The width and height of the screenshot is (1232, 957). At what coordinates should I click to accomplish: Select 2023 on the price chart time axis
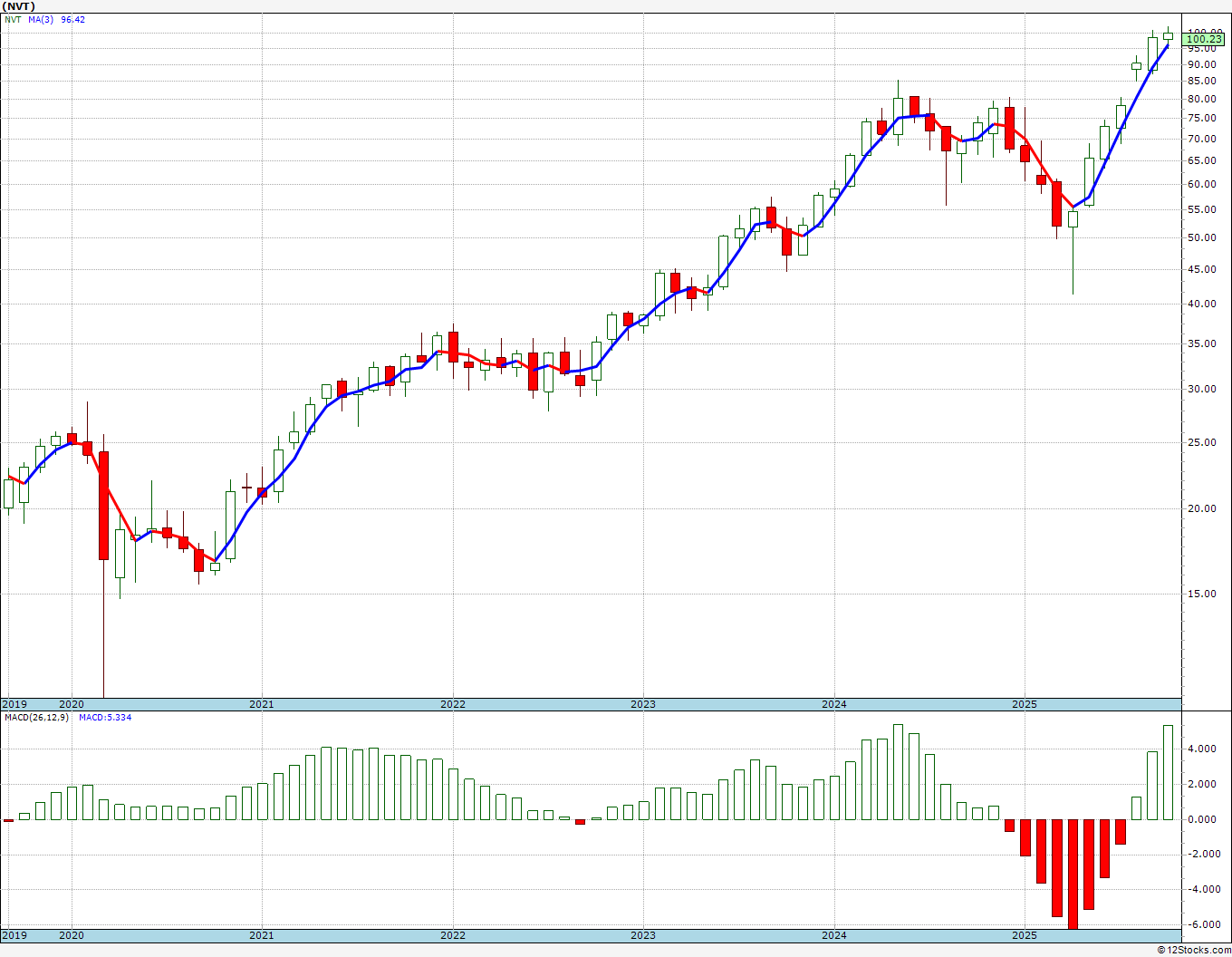tap(643, 704)
